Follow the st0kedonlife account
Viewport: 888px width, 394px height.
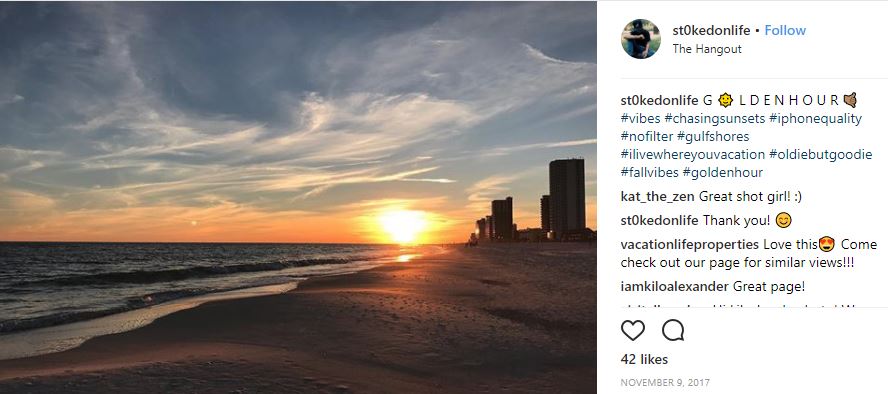[785, 31]
